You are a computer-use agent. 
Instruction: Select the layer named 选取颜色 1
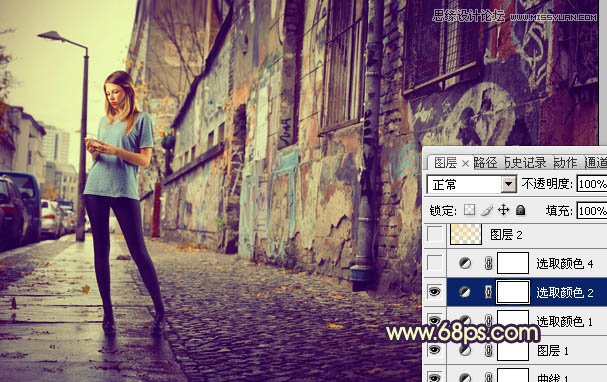pos(564,321)
